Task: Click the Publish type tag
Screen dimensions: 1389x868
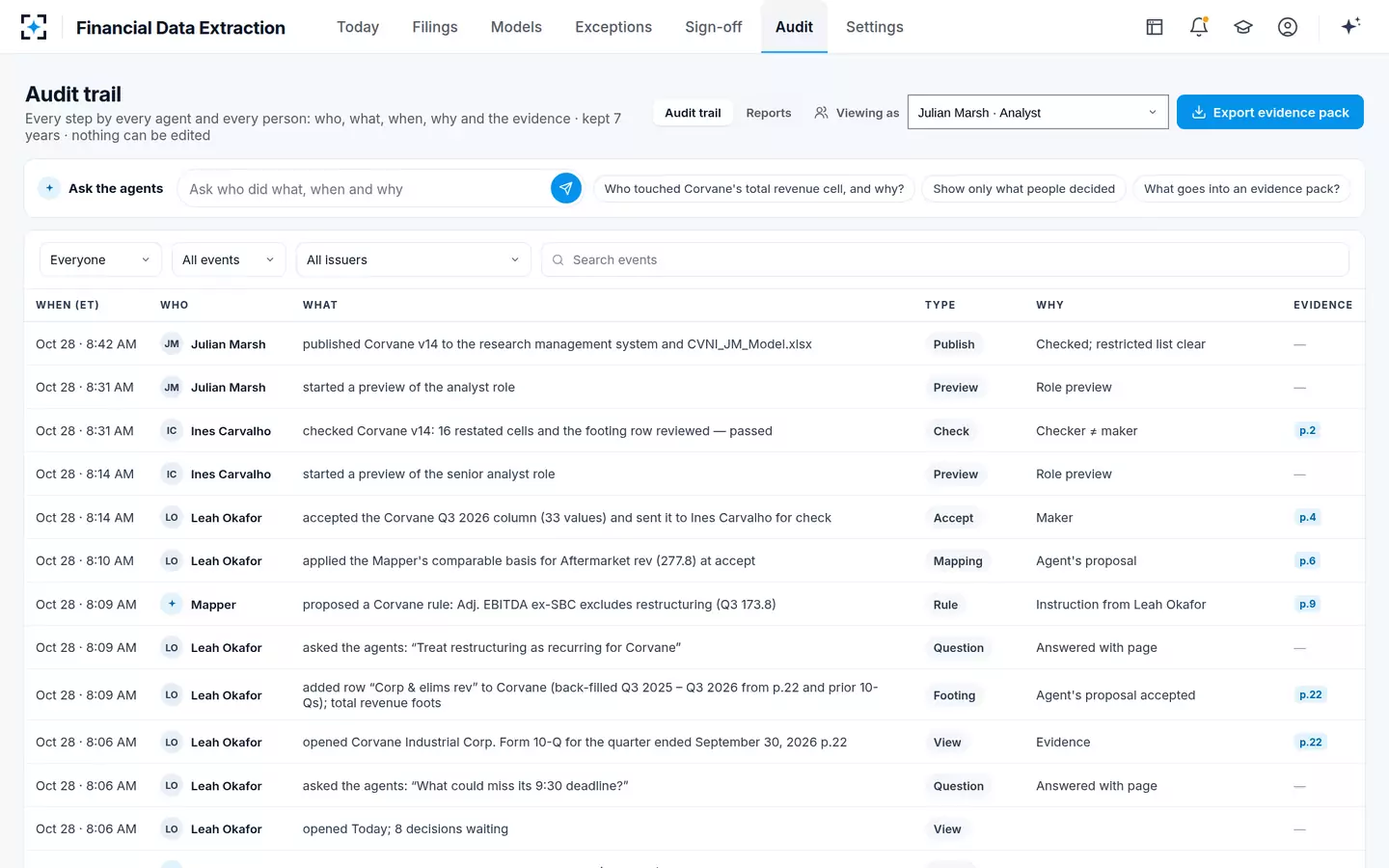Action: 954,344
